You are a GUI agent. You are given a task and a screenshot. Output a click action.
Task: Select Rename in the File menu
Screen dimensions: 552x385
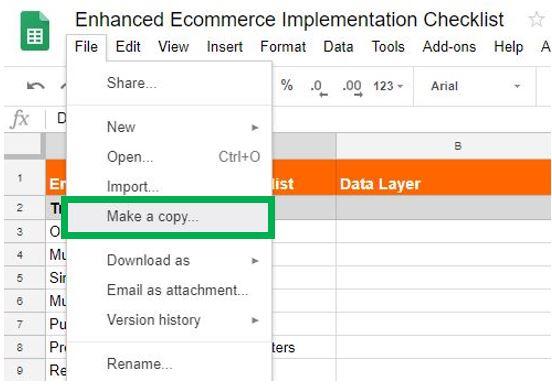(x=169, y=364)
